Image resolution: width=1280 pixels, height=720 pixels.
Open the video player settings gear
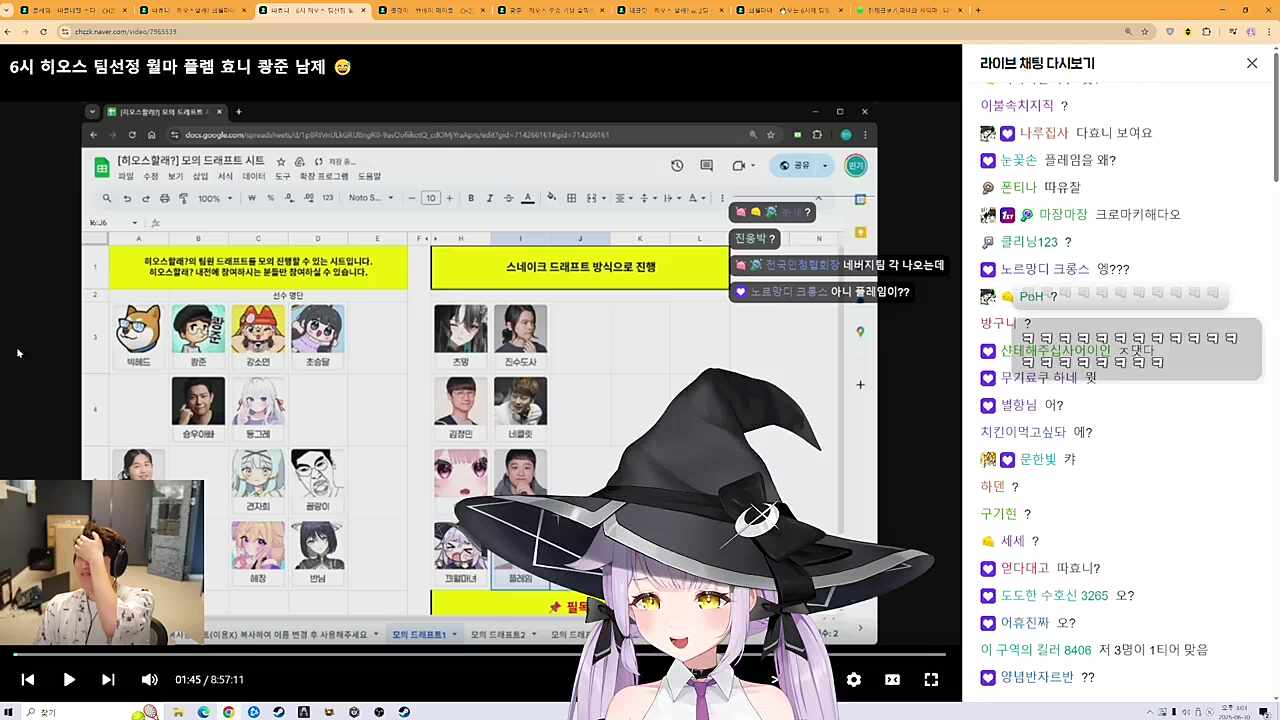coord(854,680)
